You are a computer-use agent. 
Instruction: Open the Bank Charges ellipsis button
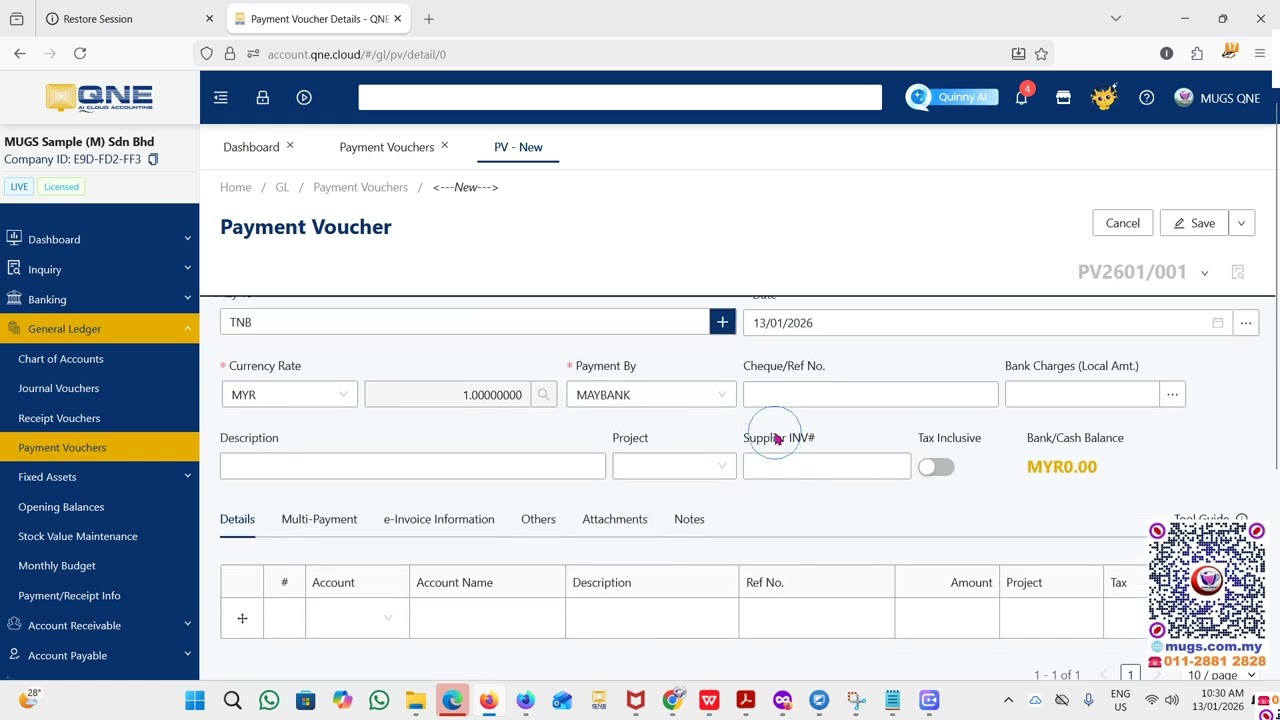point(1172,395)
